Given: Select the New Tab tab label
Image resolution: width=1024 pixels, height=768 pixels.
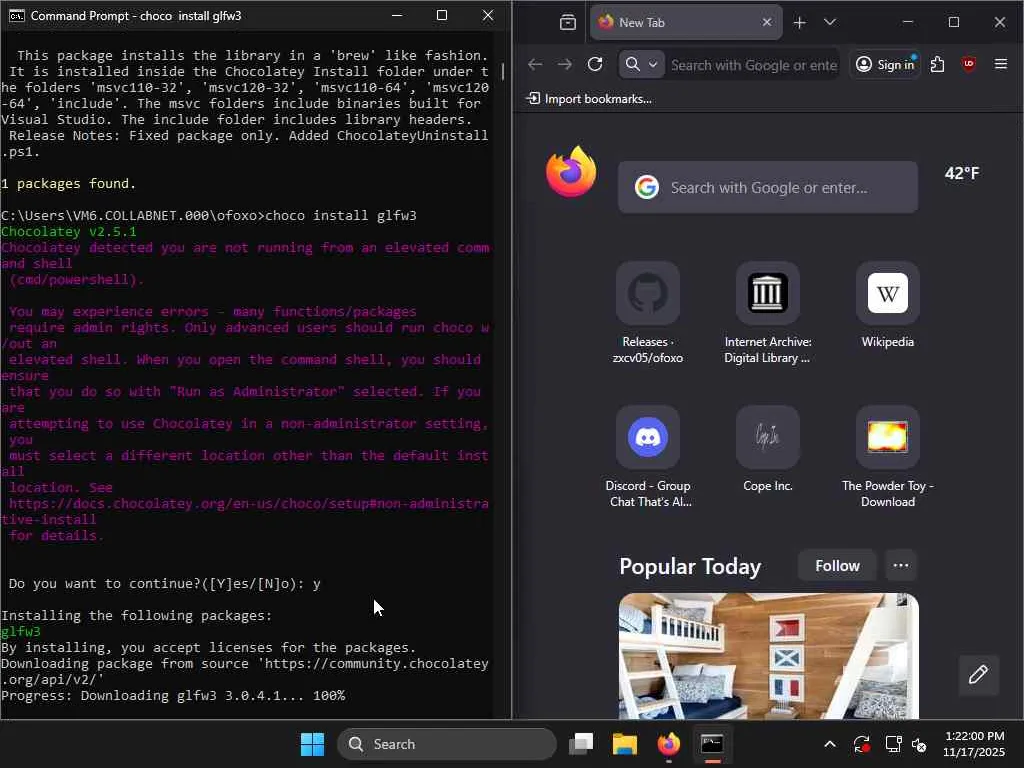Looking at the screenshot, I should coord(641,23).
